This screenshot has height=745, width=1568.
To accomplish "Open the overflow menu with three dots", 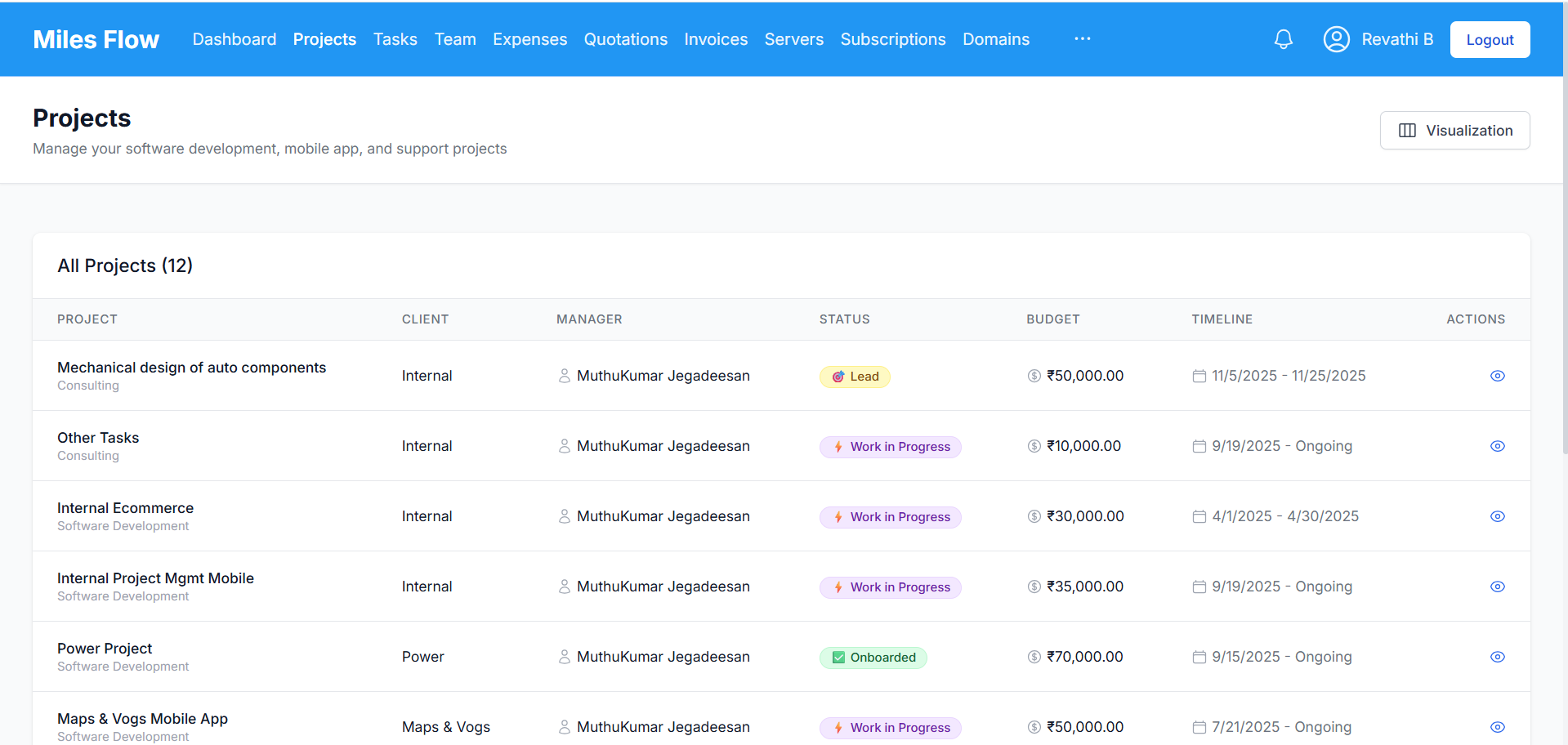I will tap(1082, 38).
